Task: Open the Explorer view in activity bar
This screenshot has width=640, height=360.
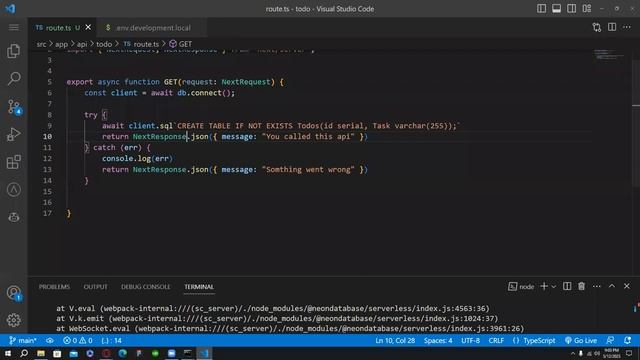Action: coord(13,51)
